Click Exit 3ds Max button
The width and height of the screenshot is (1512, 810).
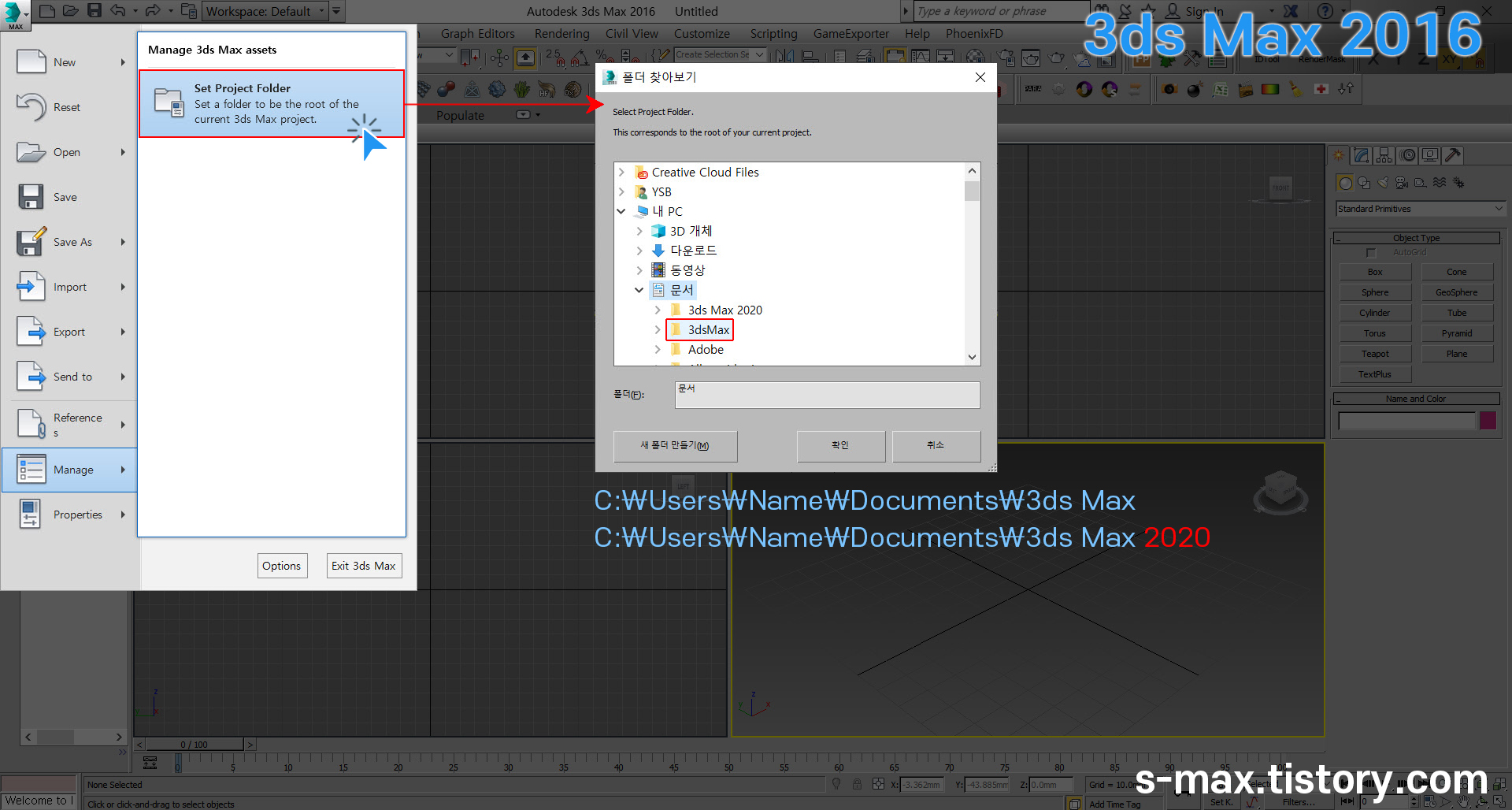pos(364,566)
